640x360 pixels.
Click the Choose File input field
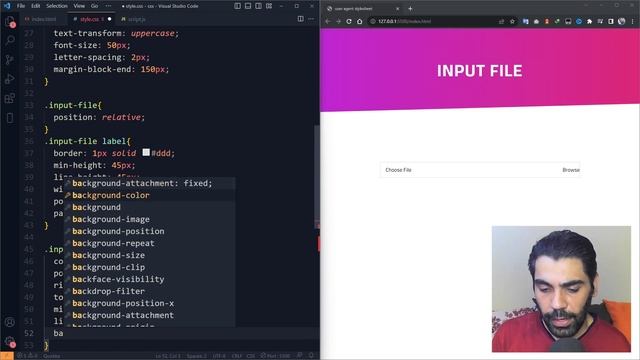point(480,170)
